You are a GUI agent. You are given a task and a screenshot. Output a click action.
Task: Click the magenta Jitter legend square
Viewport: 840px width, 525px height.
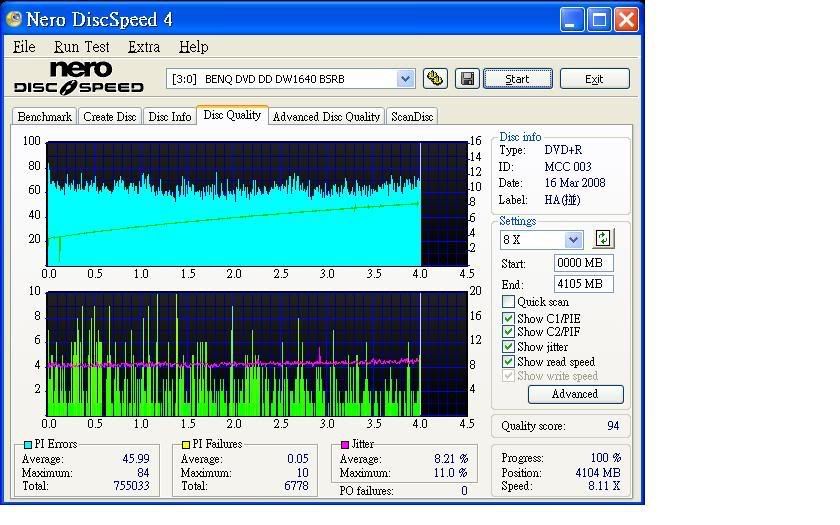pyautogui.click(x=345, y=445)
